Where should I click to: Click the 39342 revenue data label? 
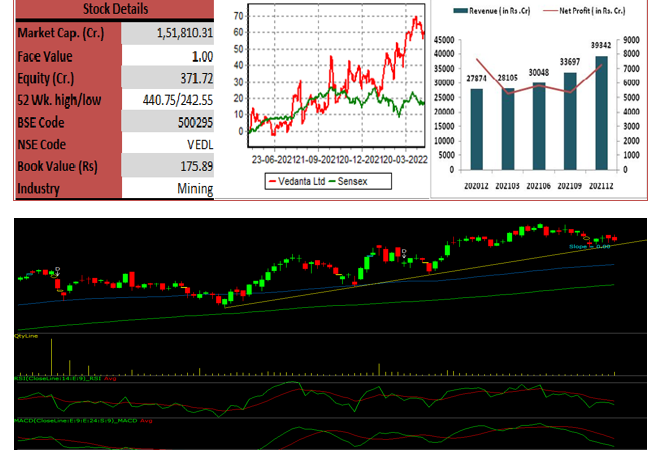(x=602, y=46)
